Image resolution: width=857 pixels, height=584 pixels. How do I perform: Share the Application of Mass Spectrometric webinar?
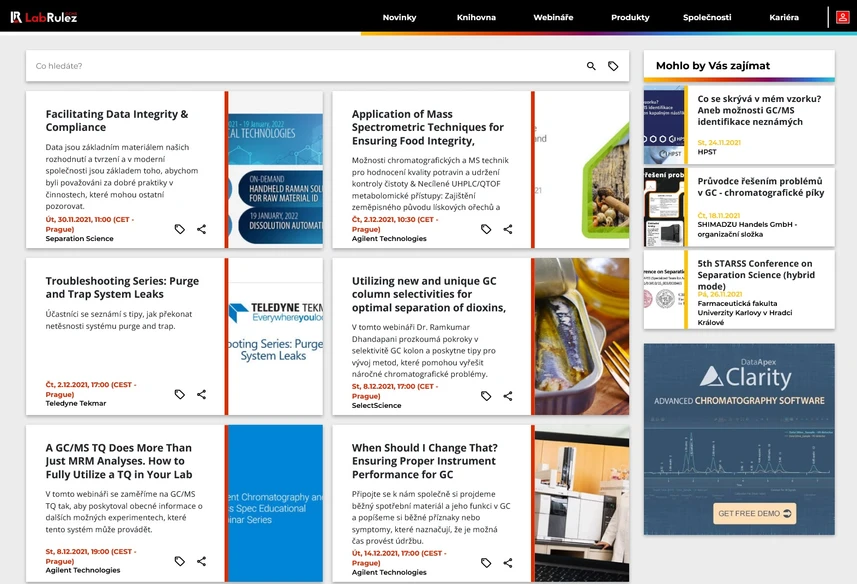pyautogui.click(x=508, y=229)
